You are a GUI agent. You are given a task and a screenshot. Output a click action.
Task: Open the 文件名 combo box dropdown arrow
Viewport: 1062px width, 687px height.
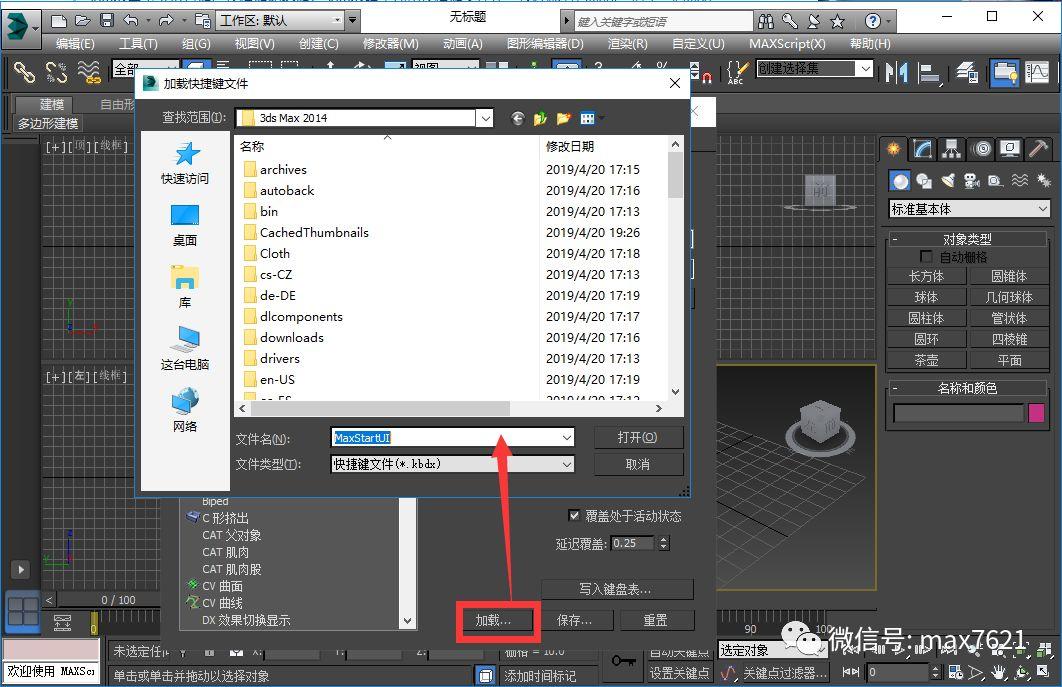(x=566, y=438)
